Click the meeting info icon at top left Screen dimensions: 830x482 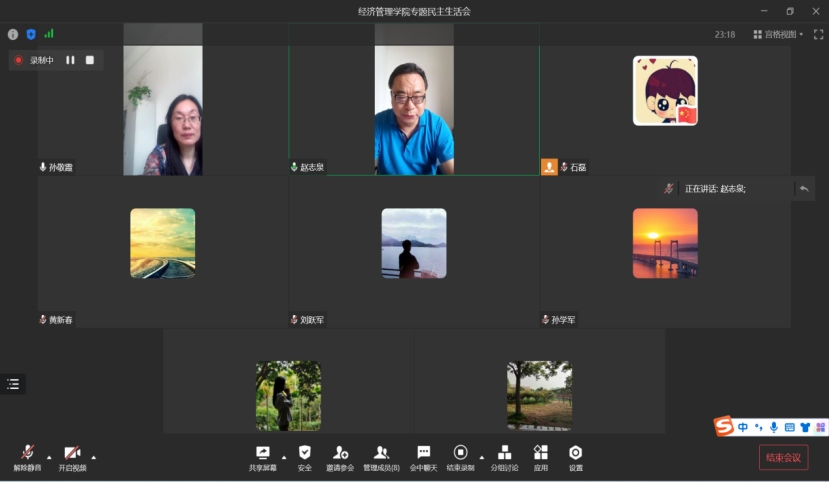[13, 34]
